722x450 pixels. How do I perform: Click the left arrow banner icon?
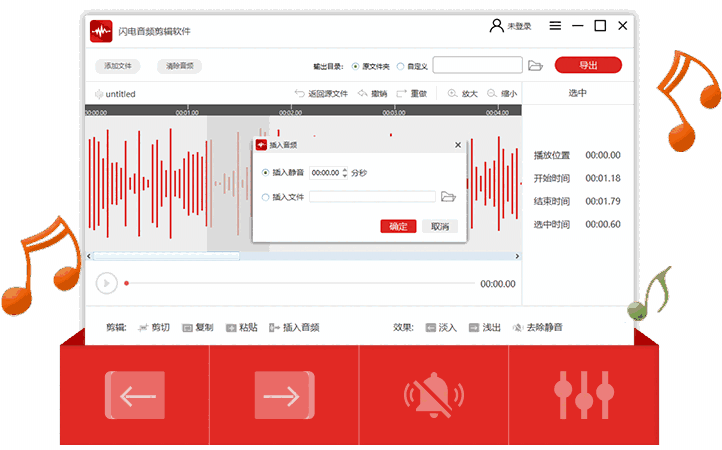point(135,395)
